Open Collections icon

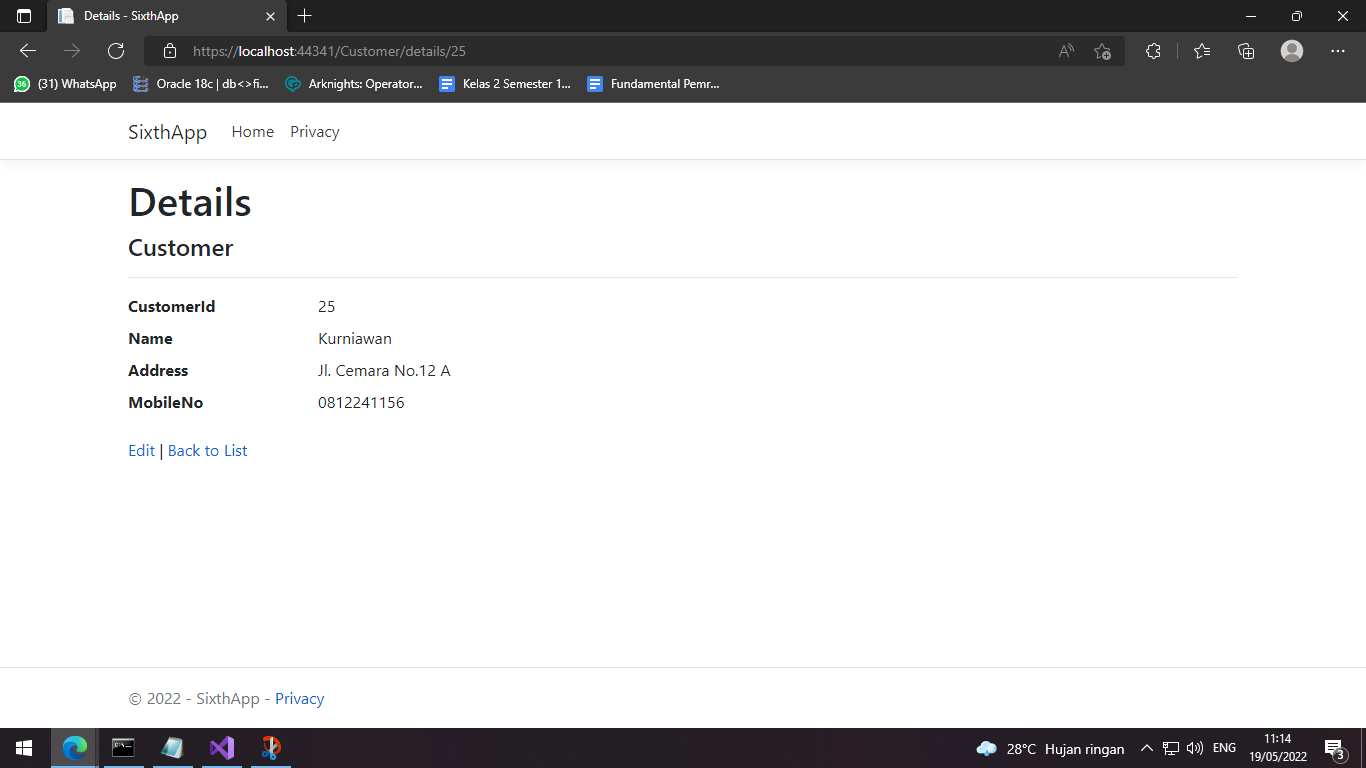click(1246, 51)
